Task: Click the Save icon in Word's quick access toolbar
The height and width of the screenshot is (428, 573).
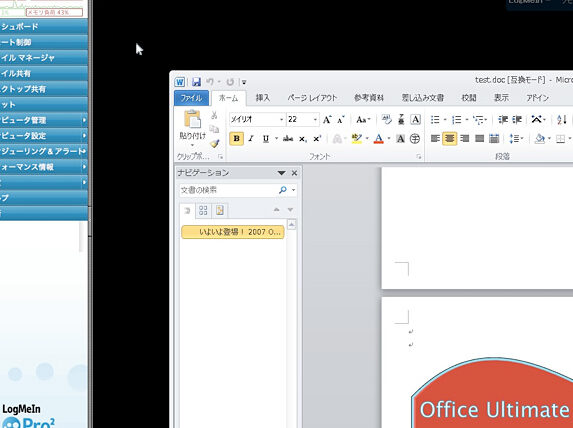Action: point(196,82)
